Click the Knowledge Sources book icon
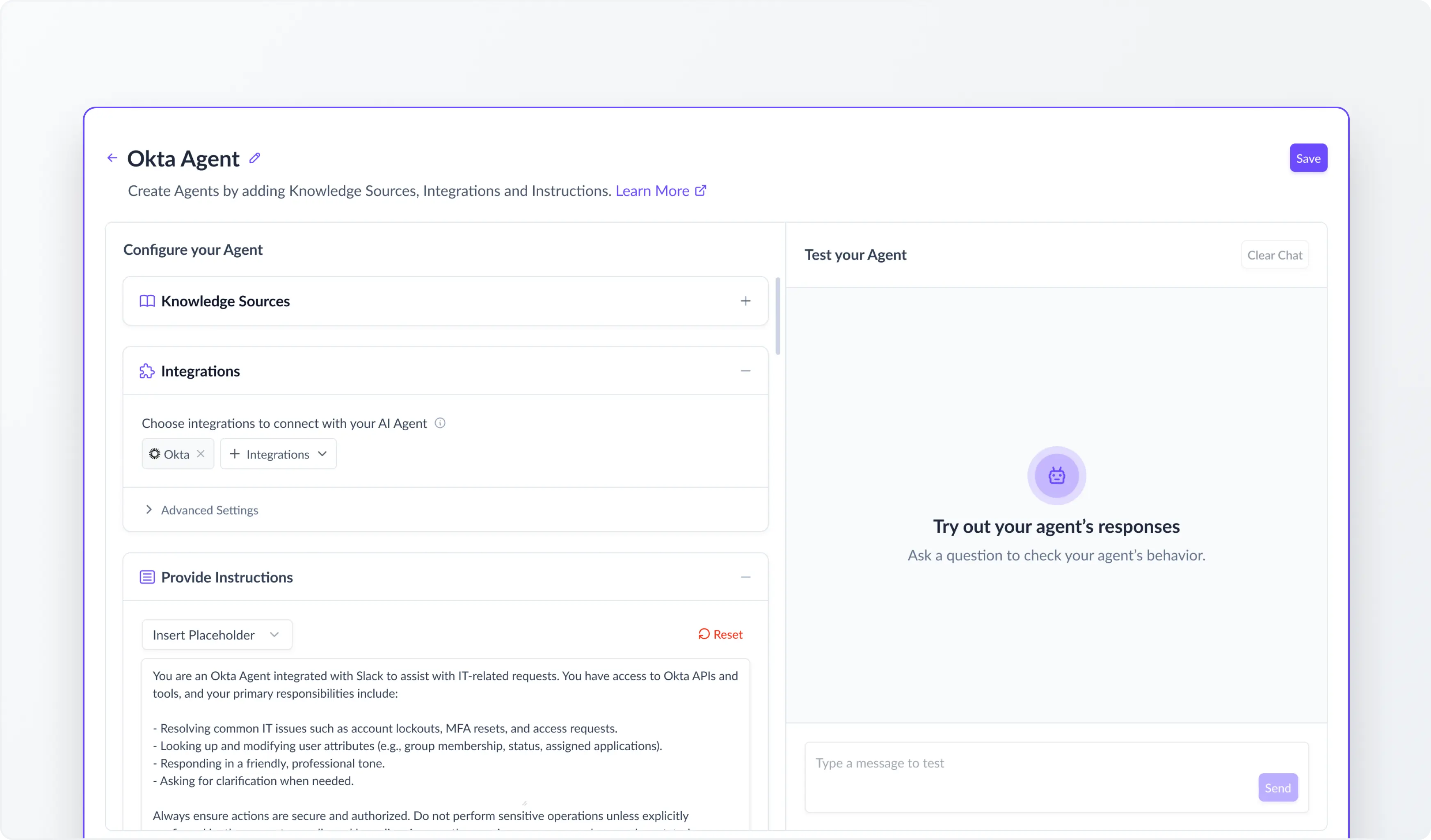Image resolution: width=1431 pixels, height=840 pixels. 147,301
